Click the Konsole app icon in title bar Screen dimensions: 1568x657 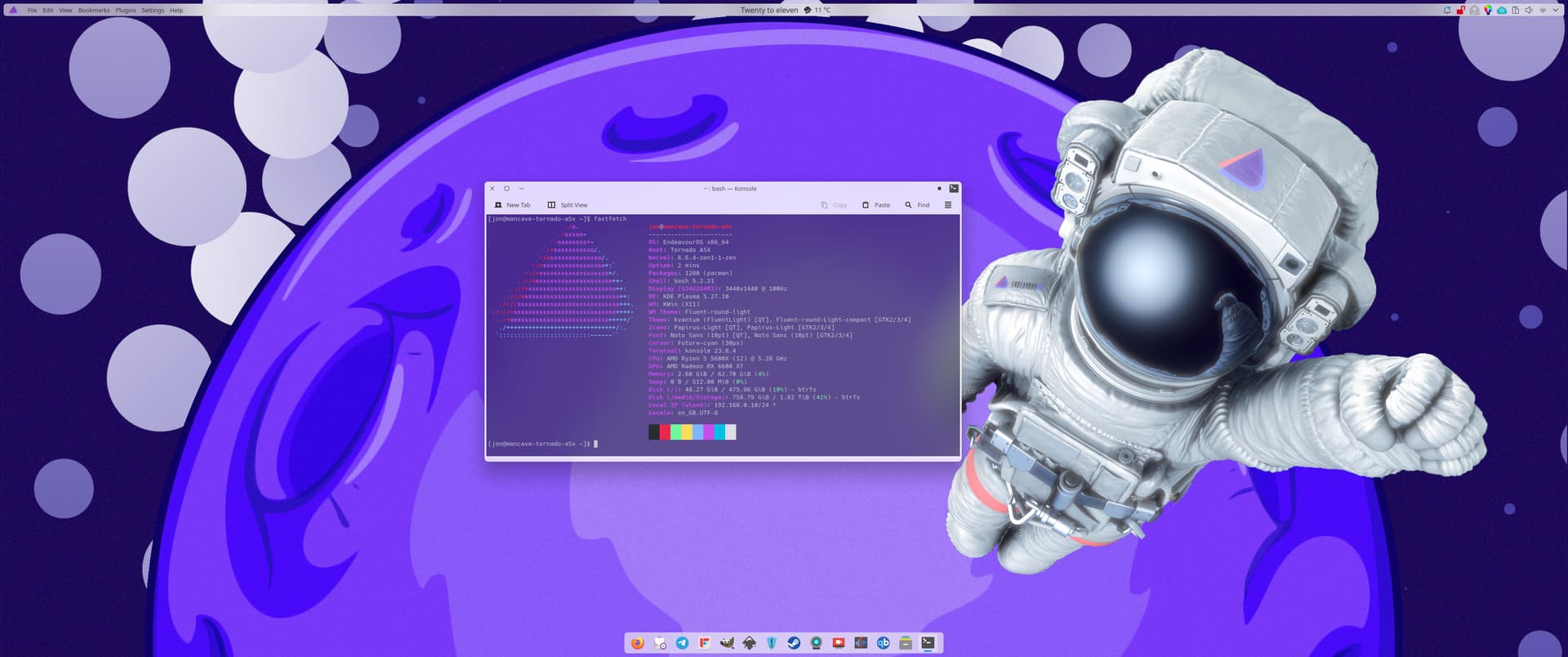pyautogui.click(x=953, y=189)
